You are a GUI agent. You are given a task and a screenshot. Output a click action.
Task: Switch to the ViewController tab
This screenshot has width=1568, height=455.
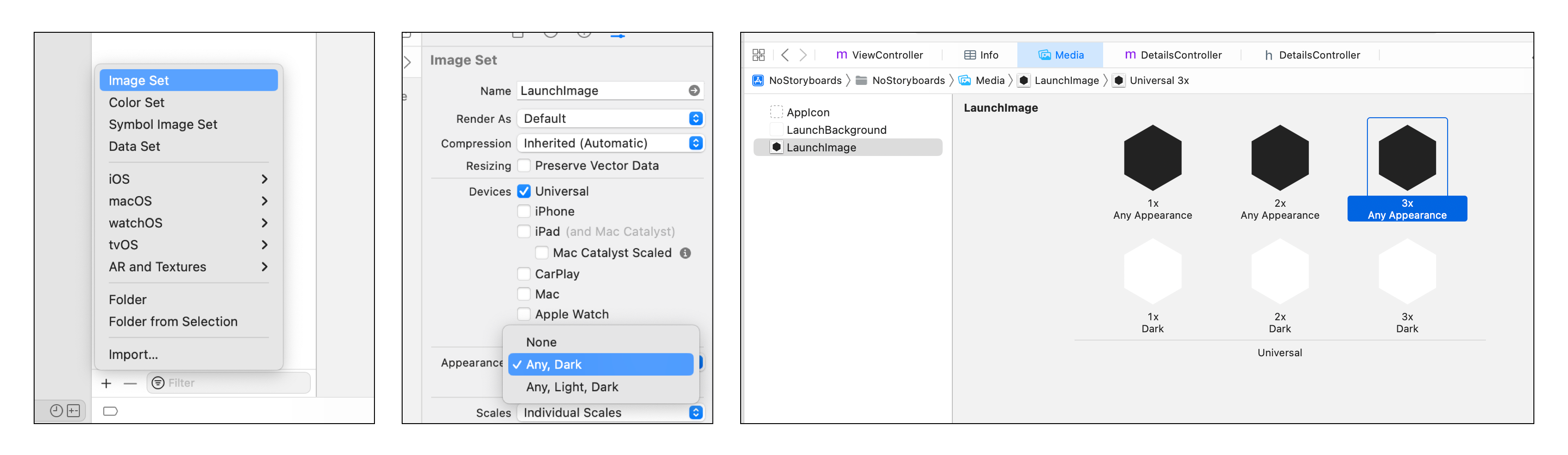pos(879,55)
